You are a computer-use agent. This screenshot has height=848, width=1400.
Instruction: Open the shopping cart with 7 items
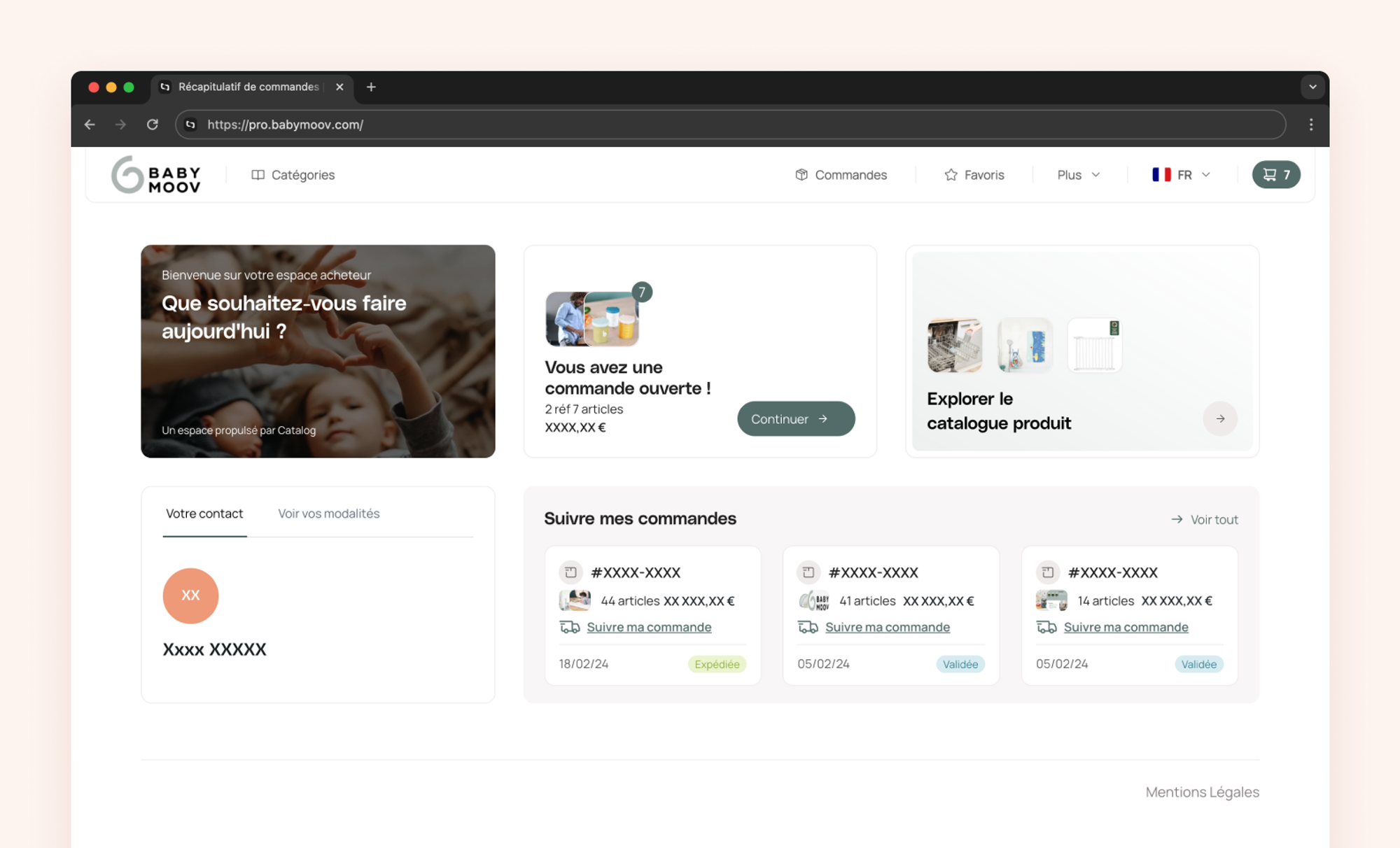[x=1275, y=175]
